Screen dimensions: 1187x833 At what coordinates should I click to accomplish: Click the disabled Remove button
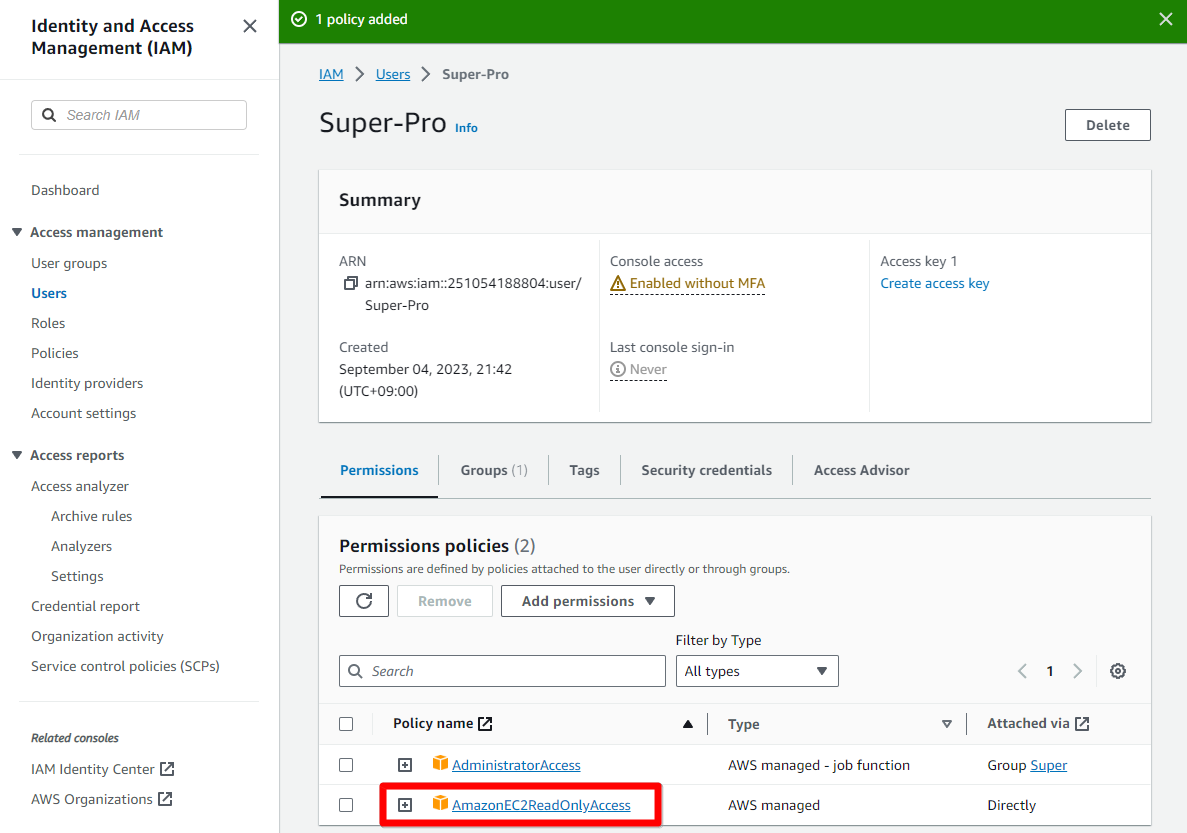click(x=444, y=601)
